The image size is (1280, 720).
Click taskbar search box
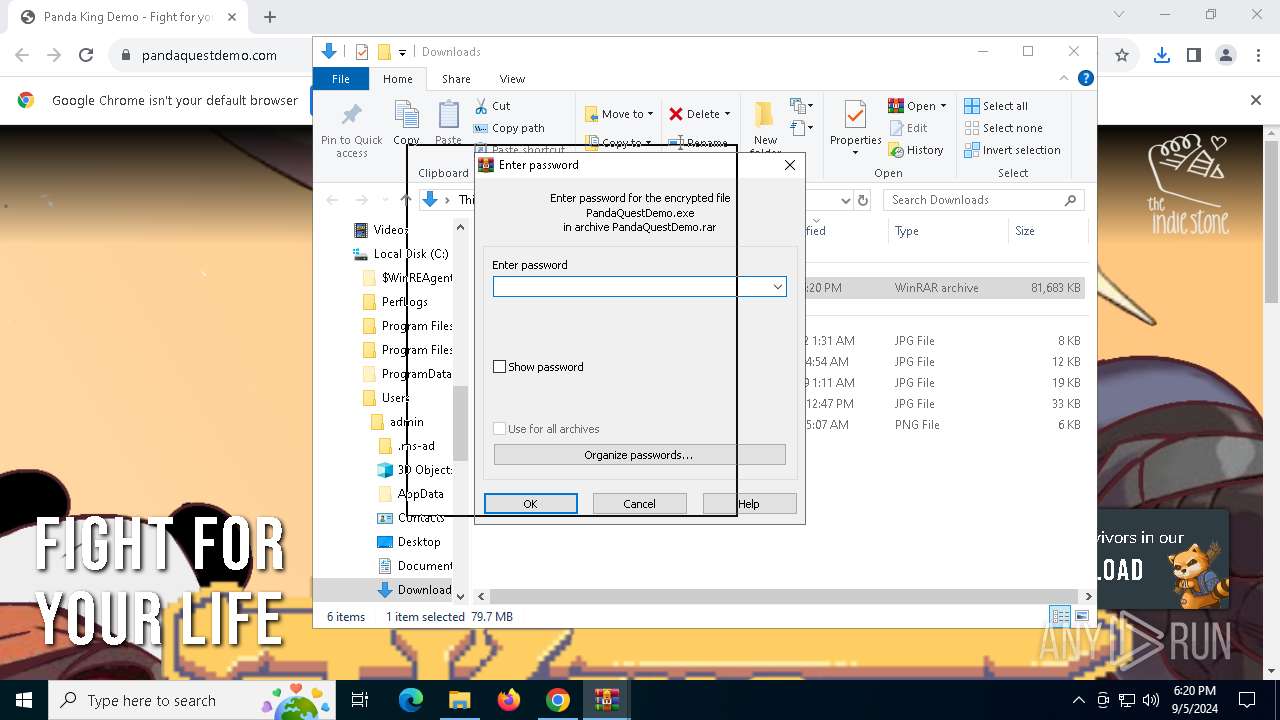192,700
